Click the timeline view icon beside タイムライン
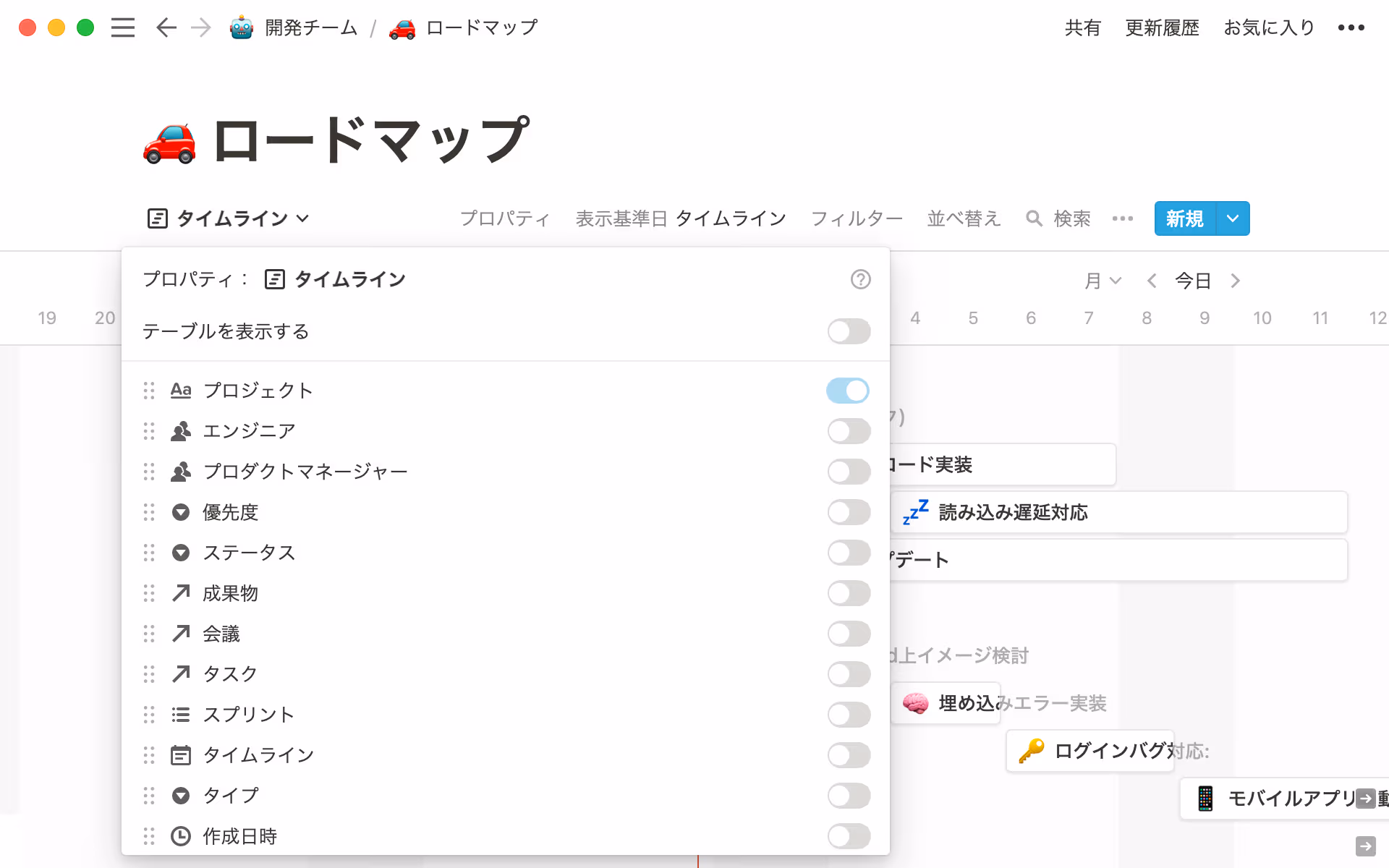Image resolution: width=1389 pixels, height=868 pixels. (156, 218)
